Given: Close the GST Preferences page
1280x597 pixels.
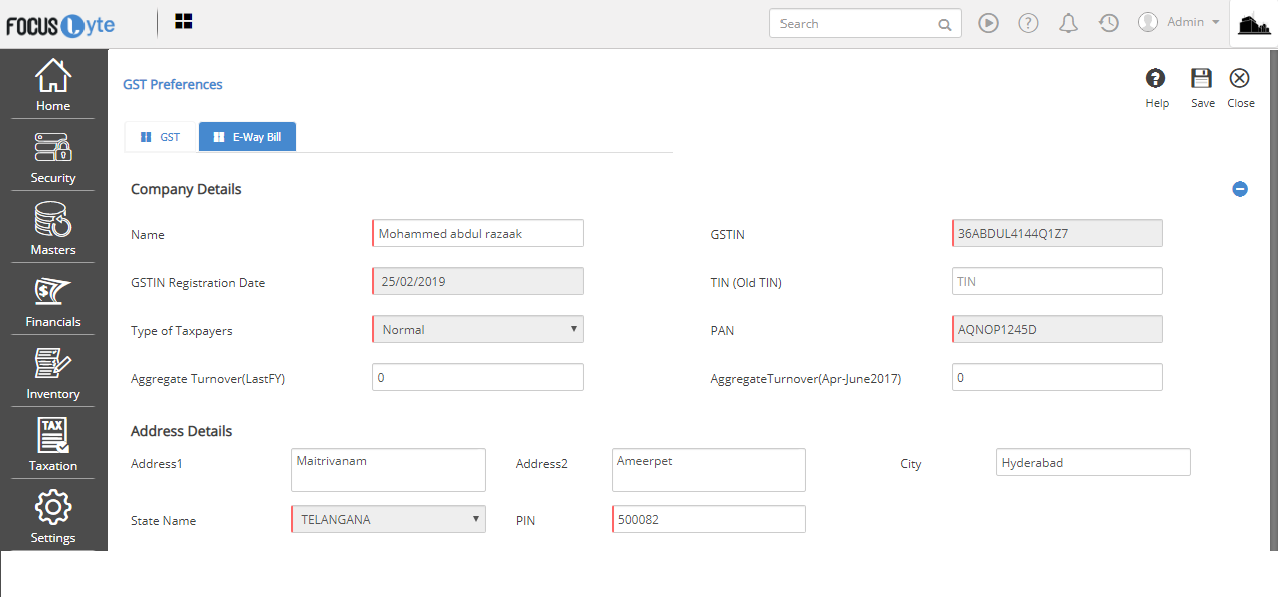Looking at the screenshot, I should (1240, 80).
